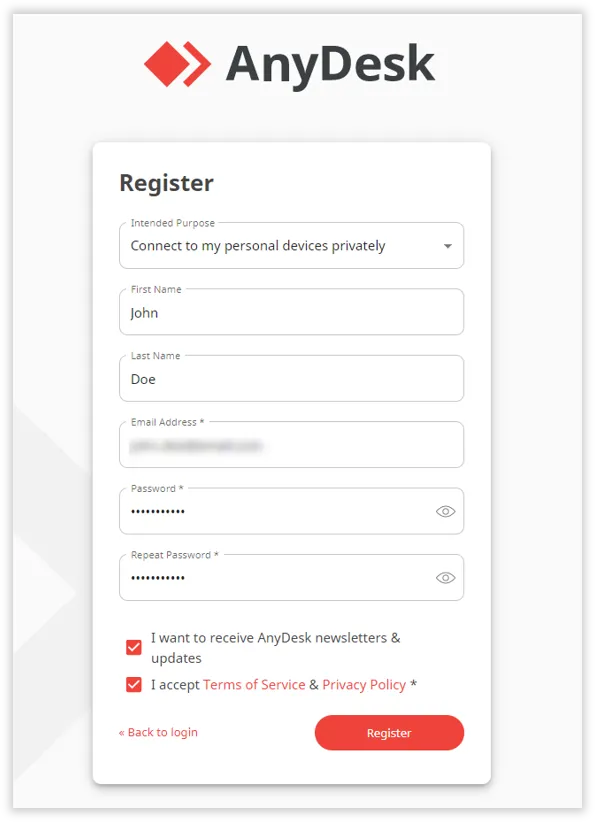
Task: Click the First Name input field
Action: click(x=291, y=312)
